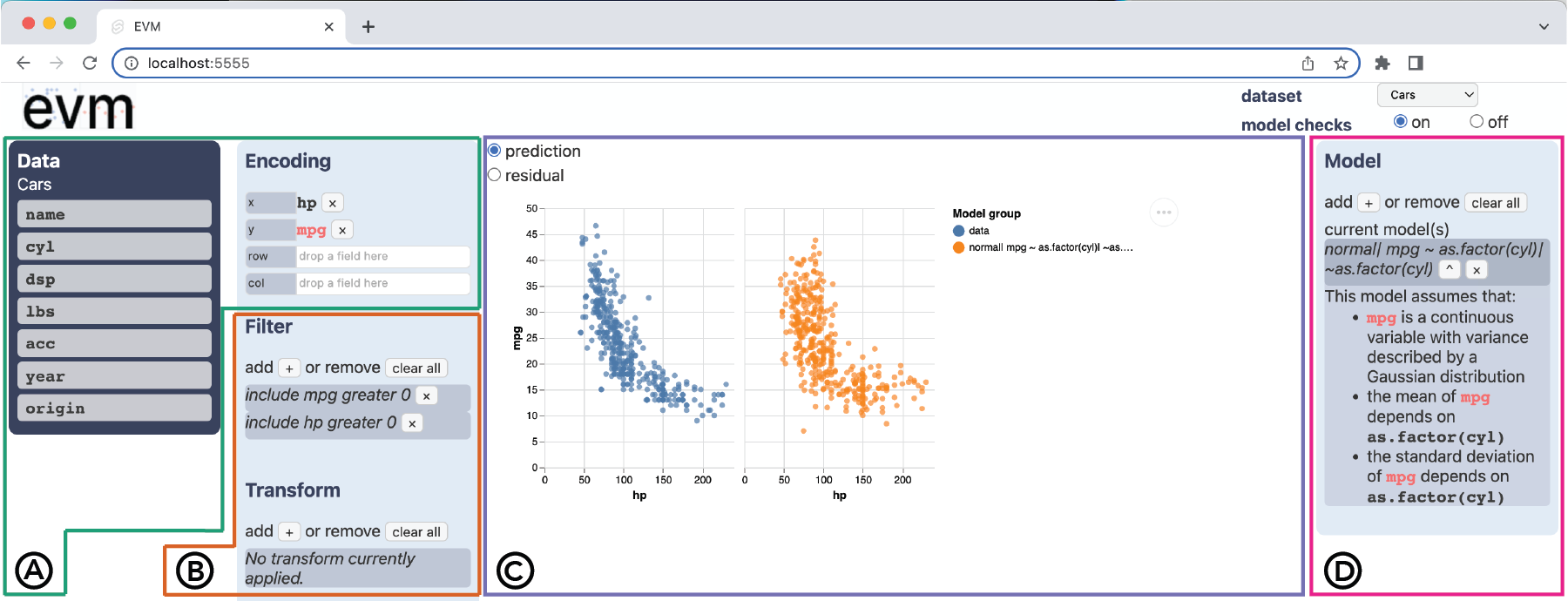Add a new transform with plus button
Viewport: 1568px width, 601px height.
click(289, 532)
